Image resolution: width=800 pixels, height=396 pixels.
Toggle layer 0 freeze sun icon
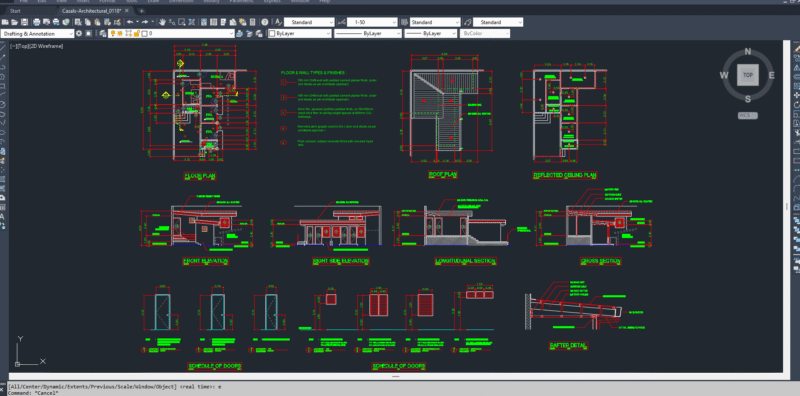[x=120, y=33]
